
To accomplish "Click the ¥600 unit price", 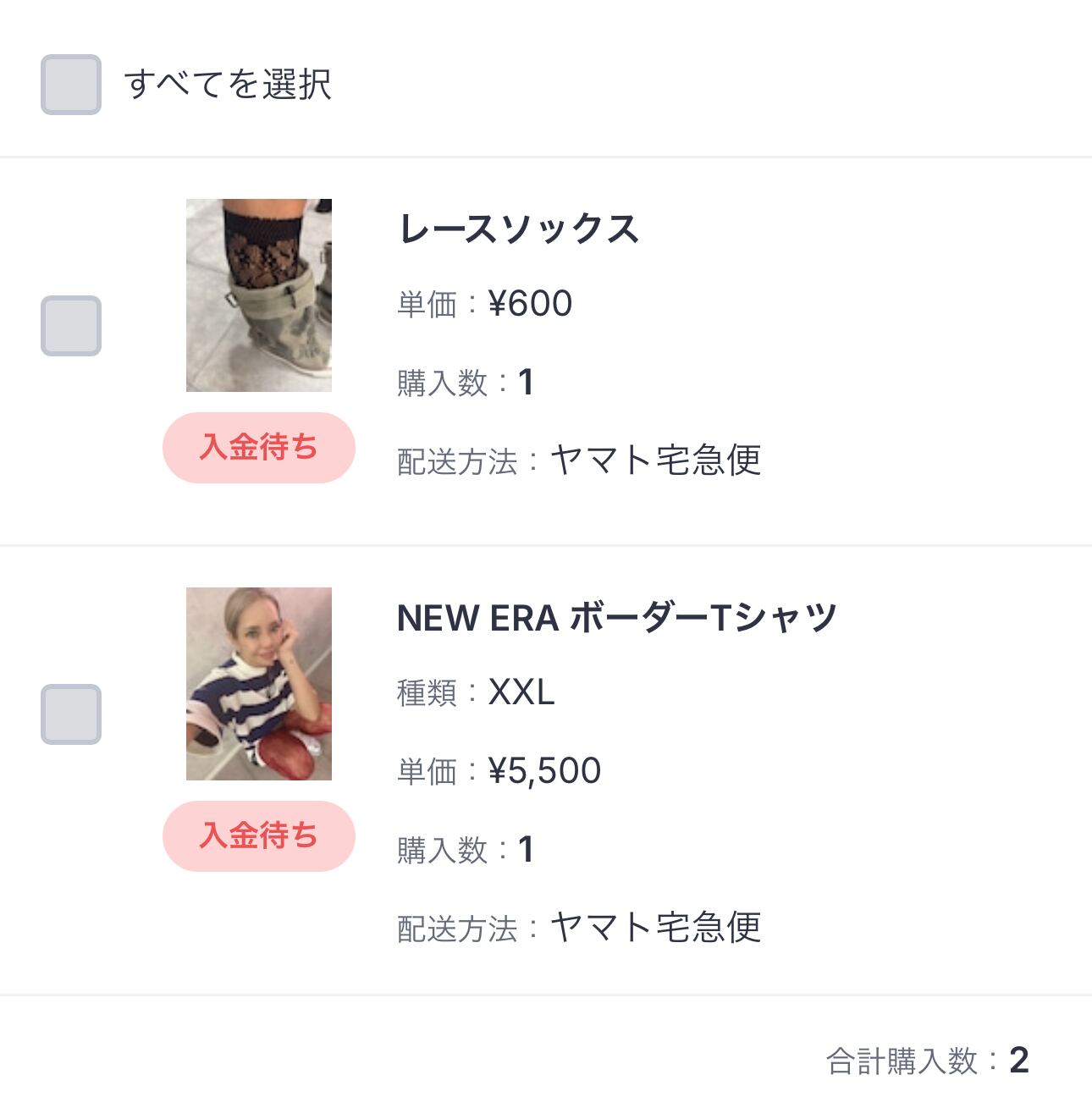I will 531,304.
